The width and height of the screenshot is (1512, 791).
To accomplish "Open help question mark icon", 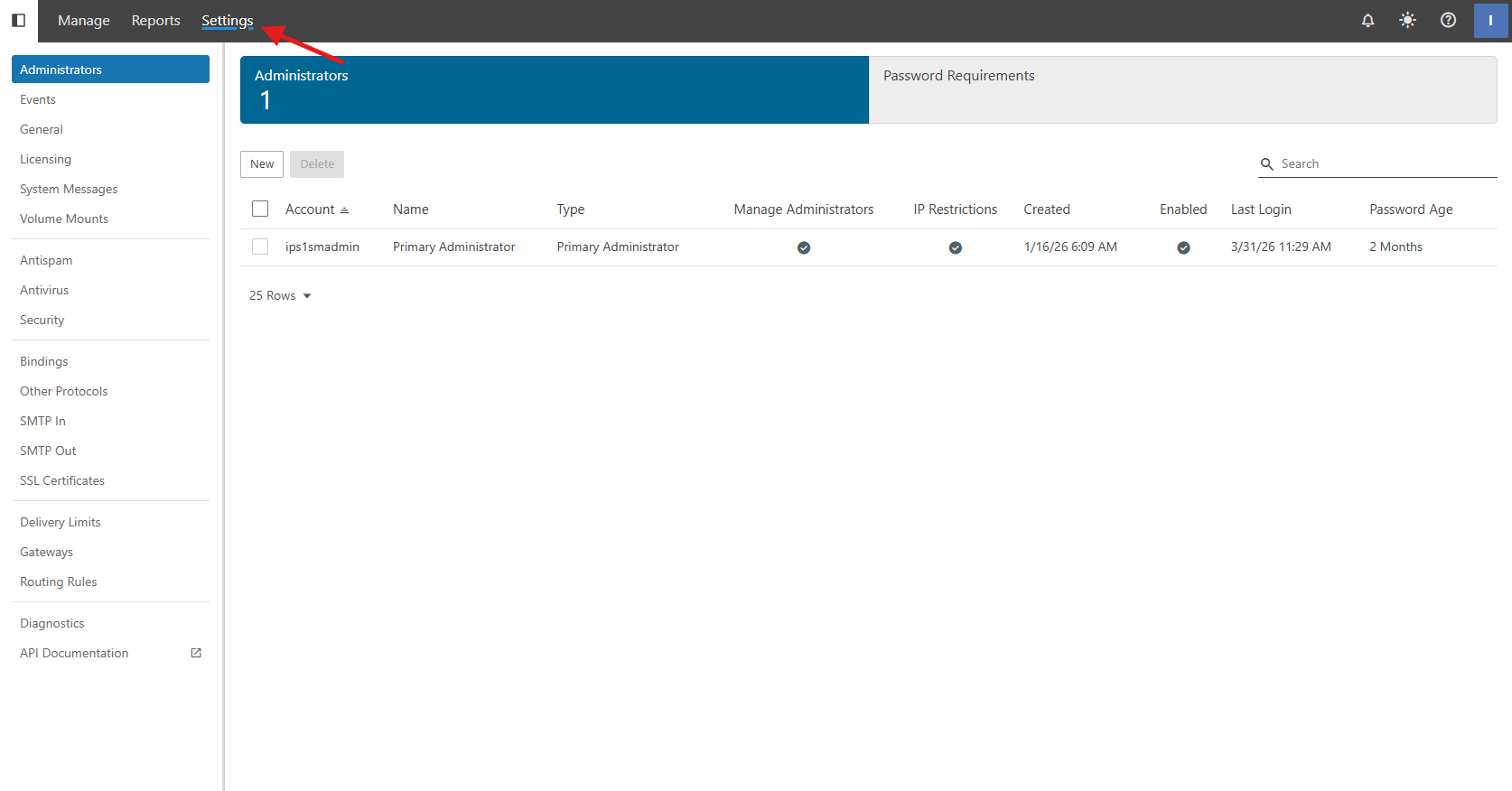I will click(x=1448, y=20).
